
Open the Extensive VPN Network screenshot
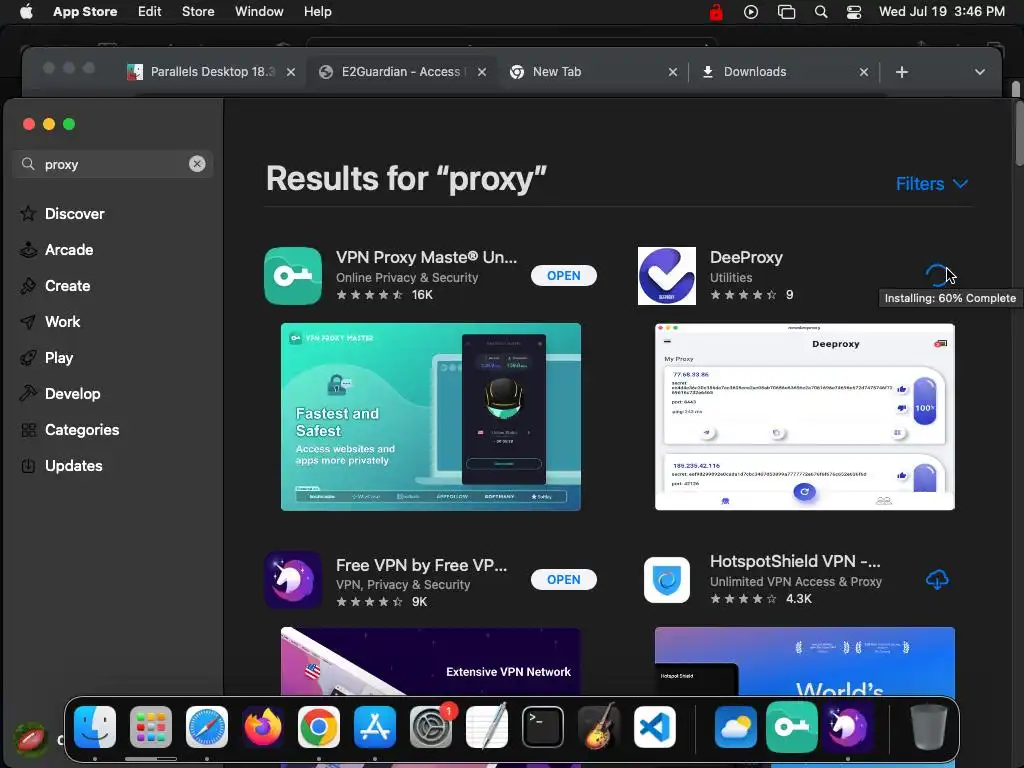[x=430, y=661]
